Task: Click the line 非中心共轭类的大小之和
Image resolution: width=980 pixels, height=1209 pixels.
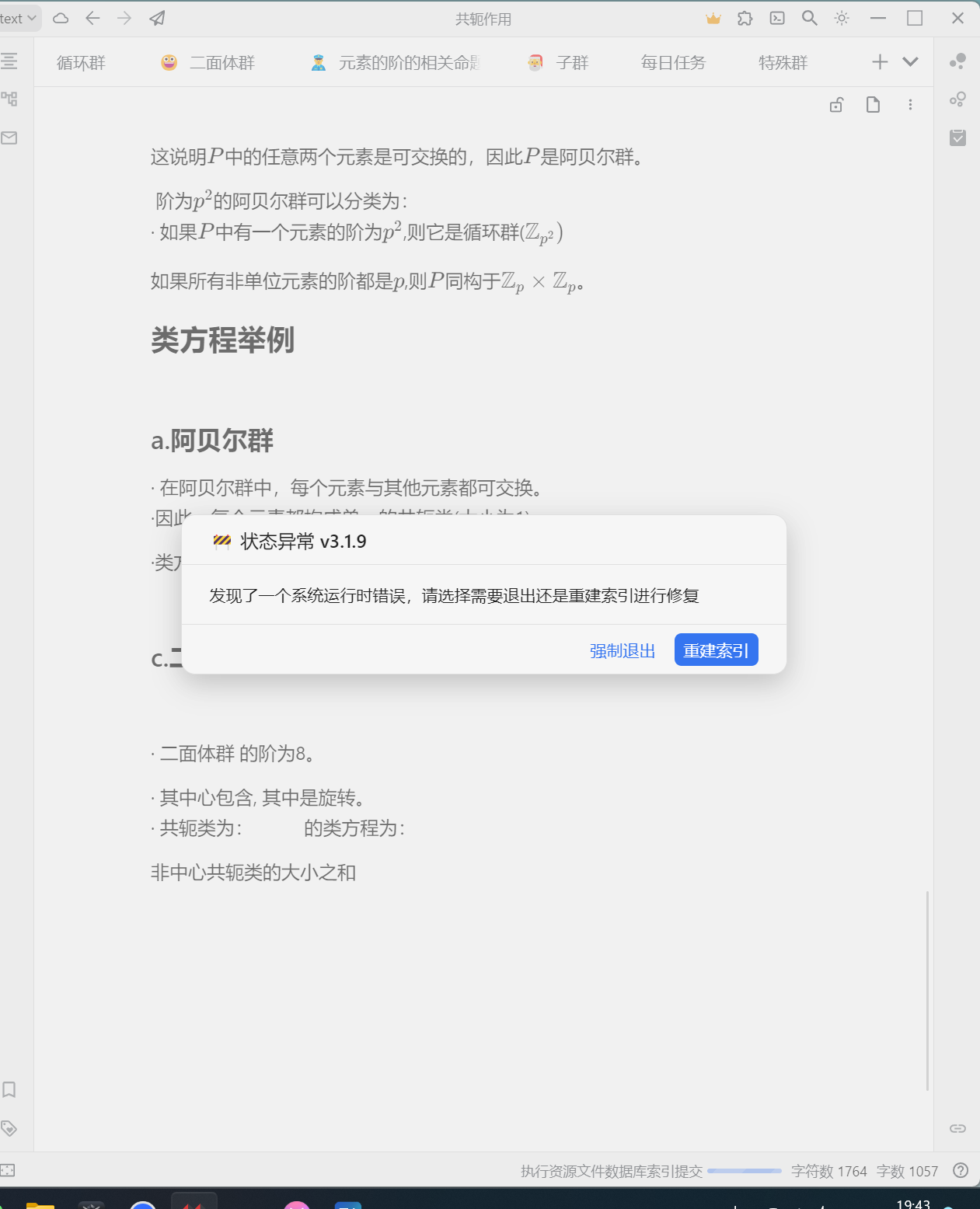Action: 253,873
